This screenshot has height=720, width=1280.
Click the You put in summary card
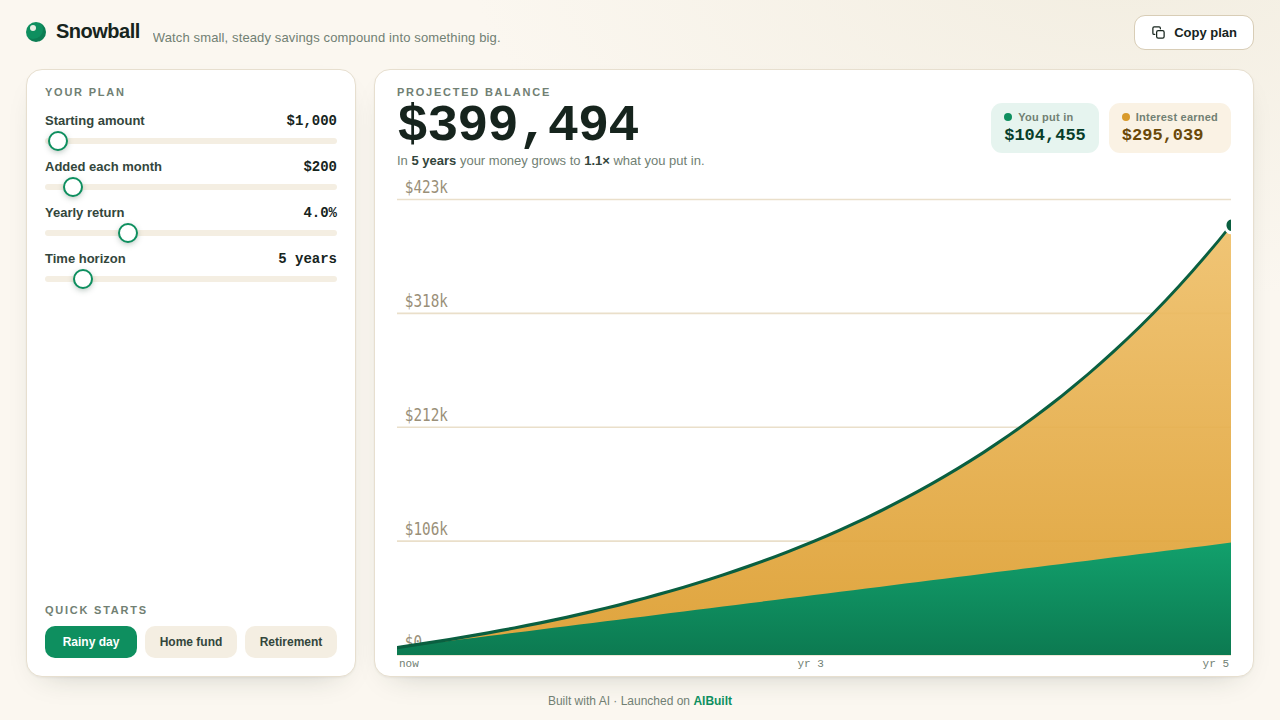[x=1045, y=128]
